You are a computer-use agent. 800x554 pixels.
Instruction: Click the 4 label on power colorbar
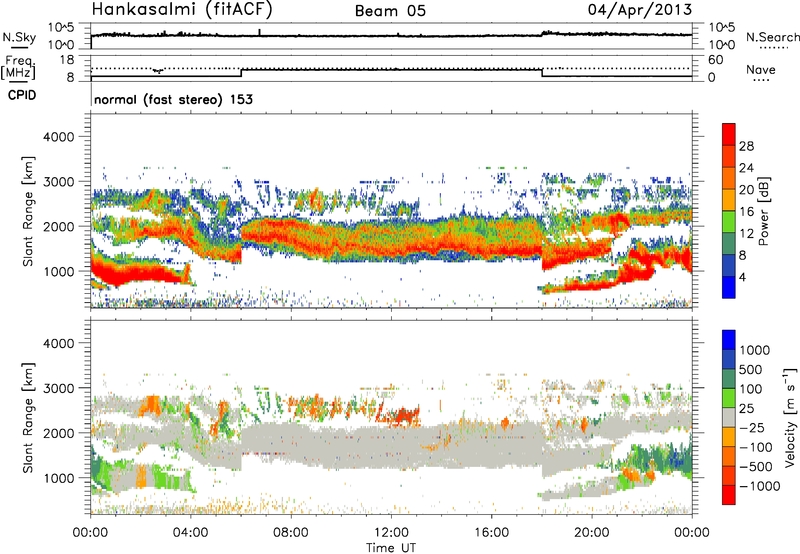click(742, 277)
